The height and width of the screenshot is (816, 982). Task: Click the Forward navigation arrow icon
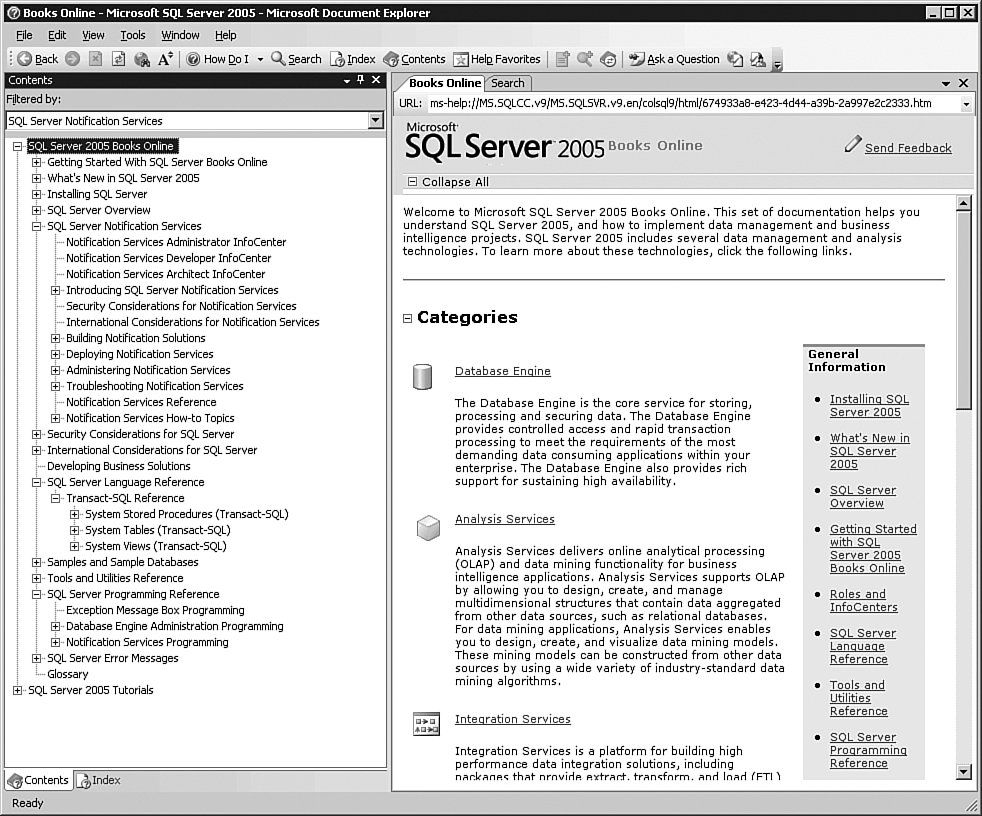coord(73,59)
